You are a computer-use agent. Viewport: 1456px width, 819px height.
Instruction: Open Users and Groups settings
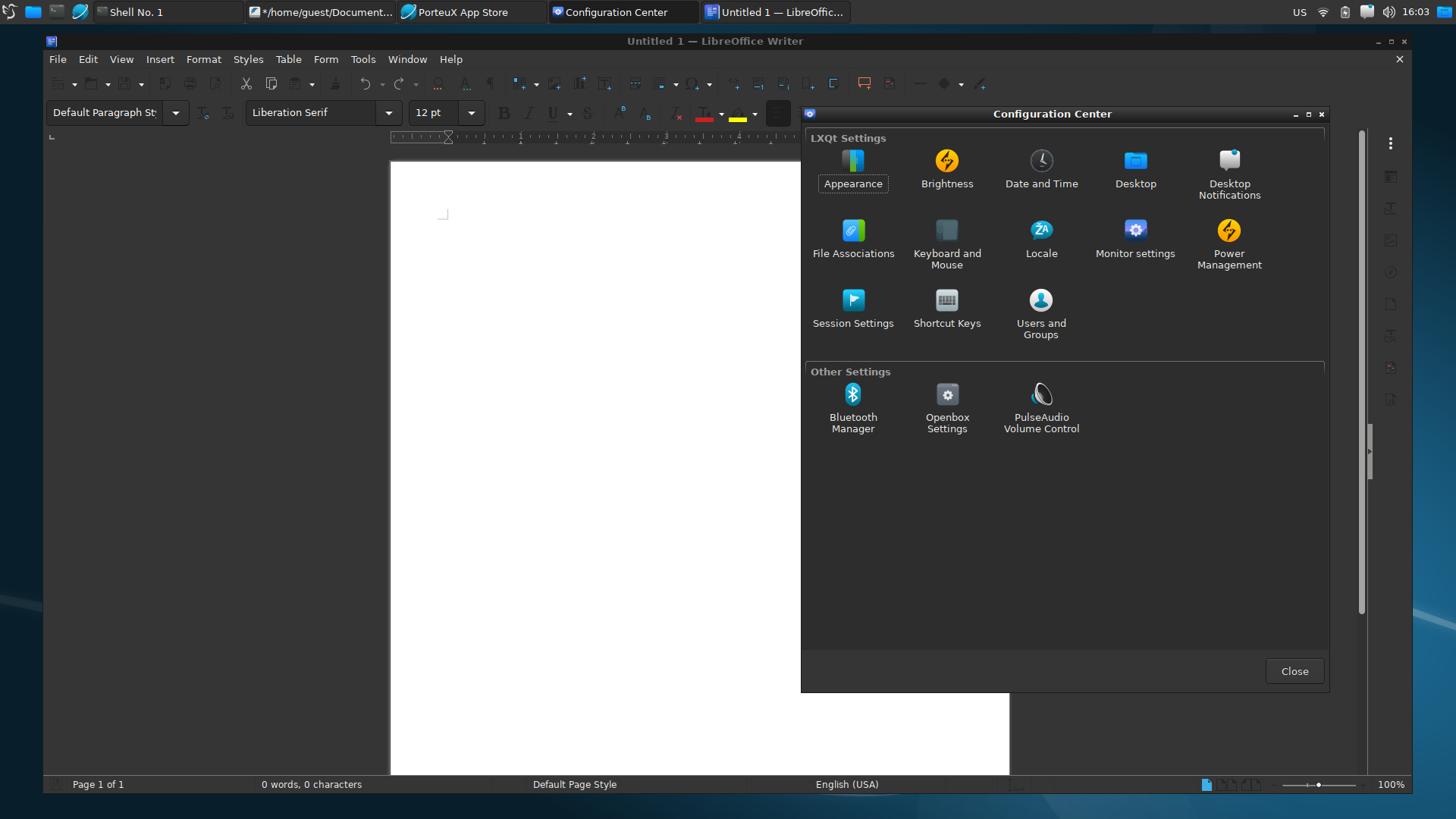pyautogui.click(x=1041, y=315)
